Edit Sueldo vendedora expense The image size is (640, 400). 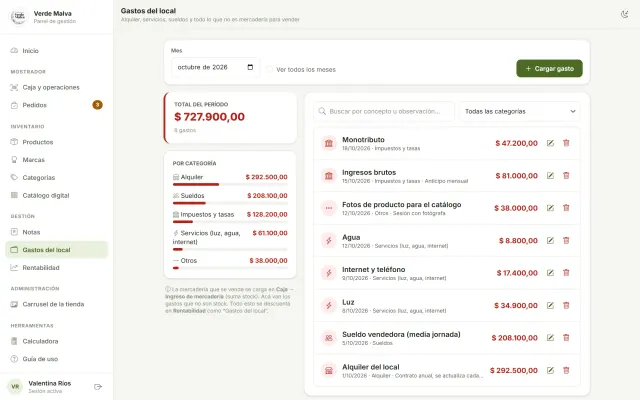[x=550, y=338]
